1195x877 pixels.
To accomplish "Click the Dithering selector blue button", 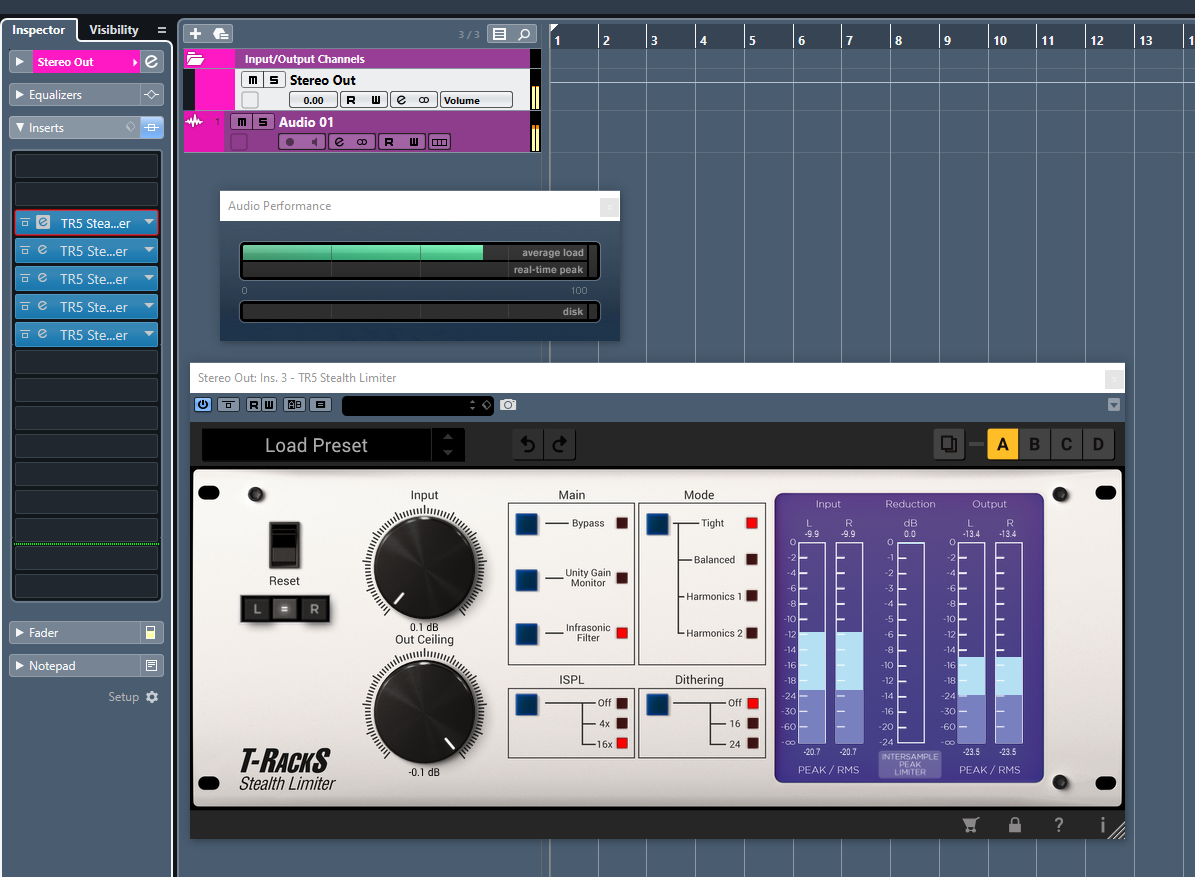I will pos(657,704).
